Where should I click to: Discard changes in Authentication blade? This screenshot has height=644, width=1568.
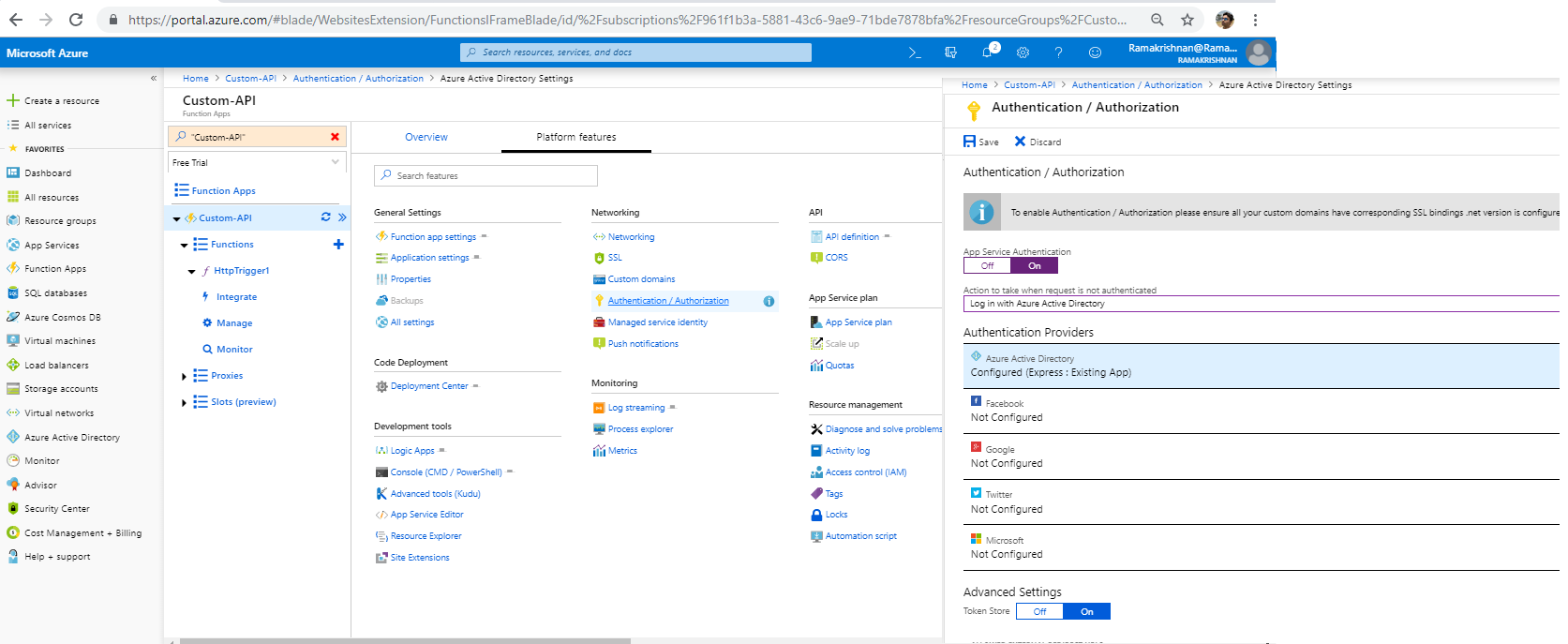(x=1038, y=142)
